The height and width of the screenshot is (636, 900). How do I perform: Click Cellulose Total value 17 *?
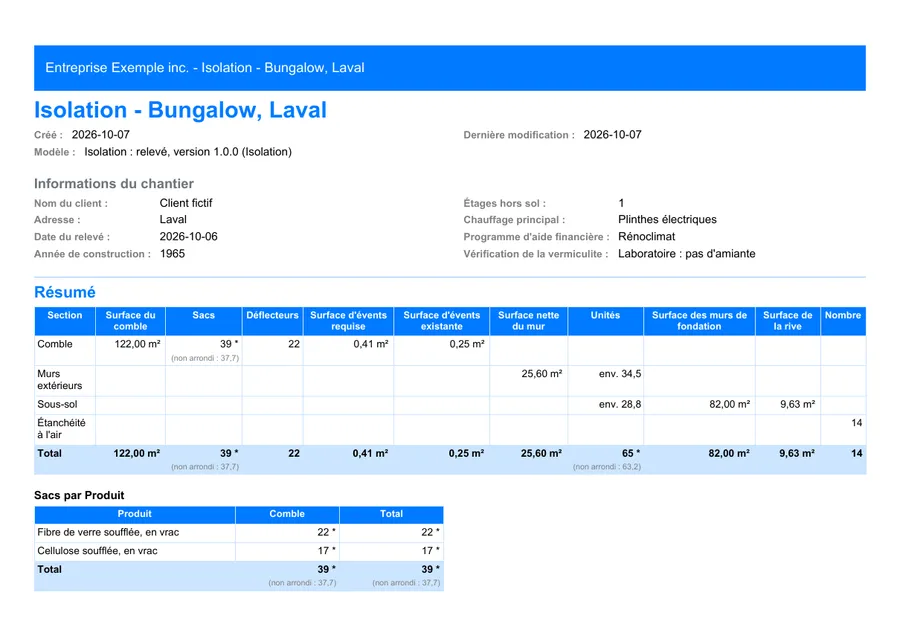click(430, 551)
